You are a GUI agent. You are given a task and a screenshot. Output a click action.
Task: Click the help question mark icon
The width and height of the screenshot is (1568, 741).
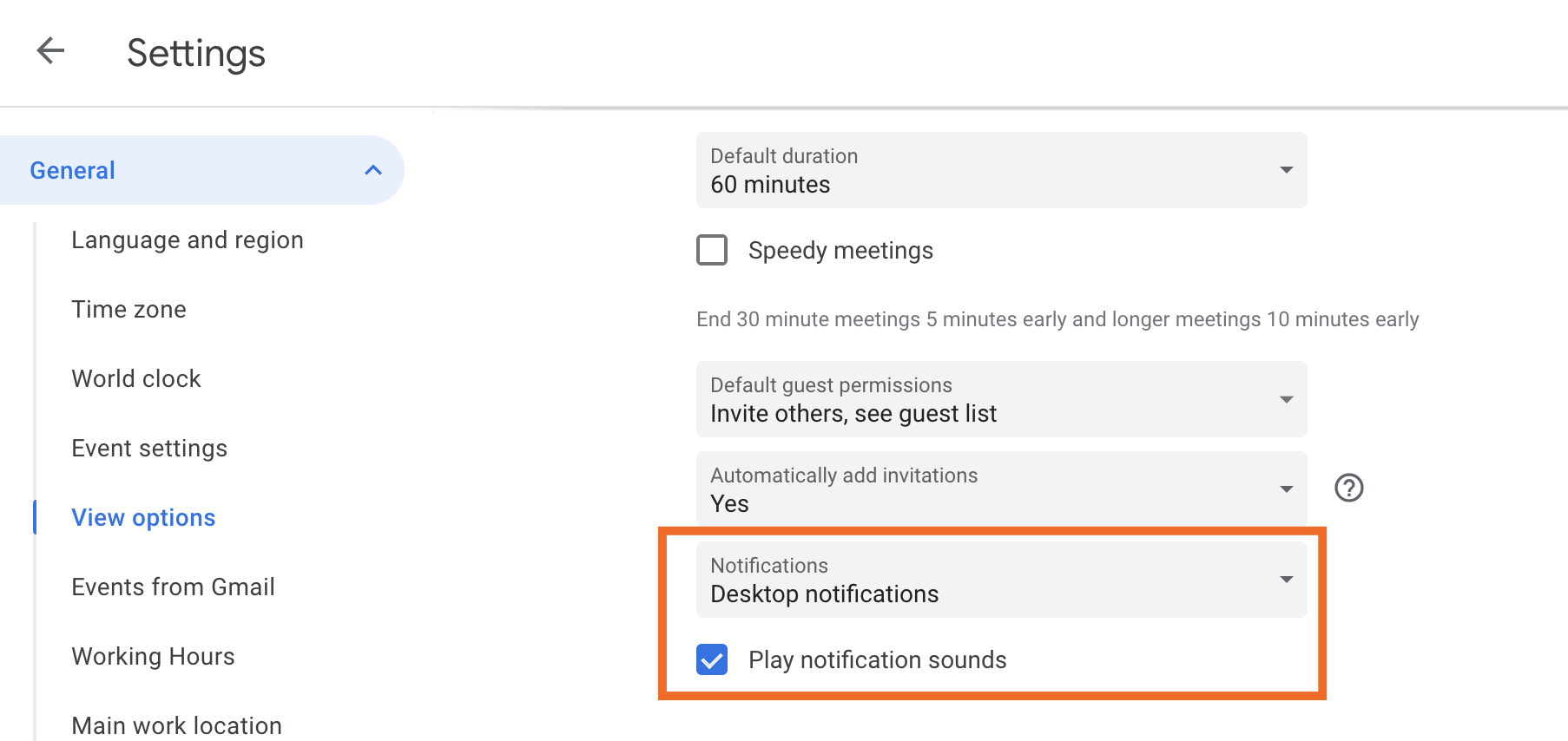pos(1348,488)
